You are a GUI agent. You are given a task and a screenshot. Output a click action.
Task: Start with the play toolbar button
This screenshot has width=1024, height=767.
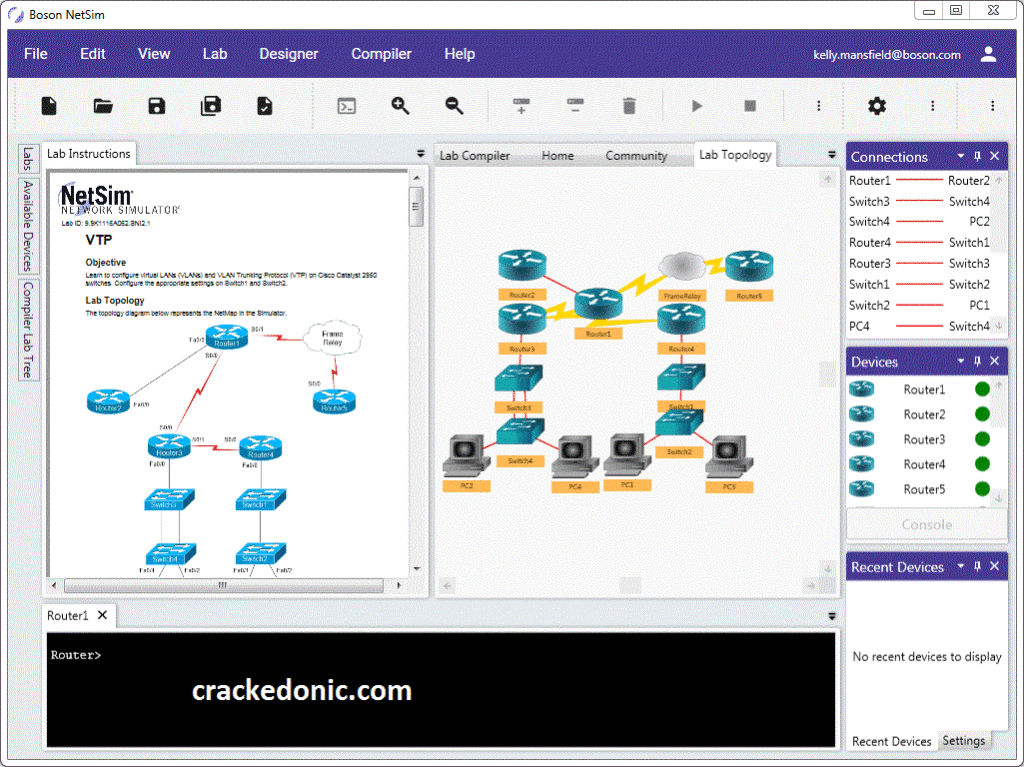coord(697,106)
